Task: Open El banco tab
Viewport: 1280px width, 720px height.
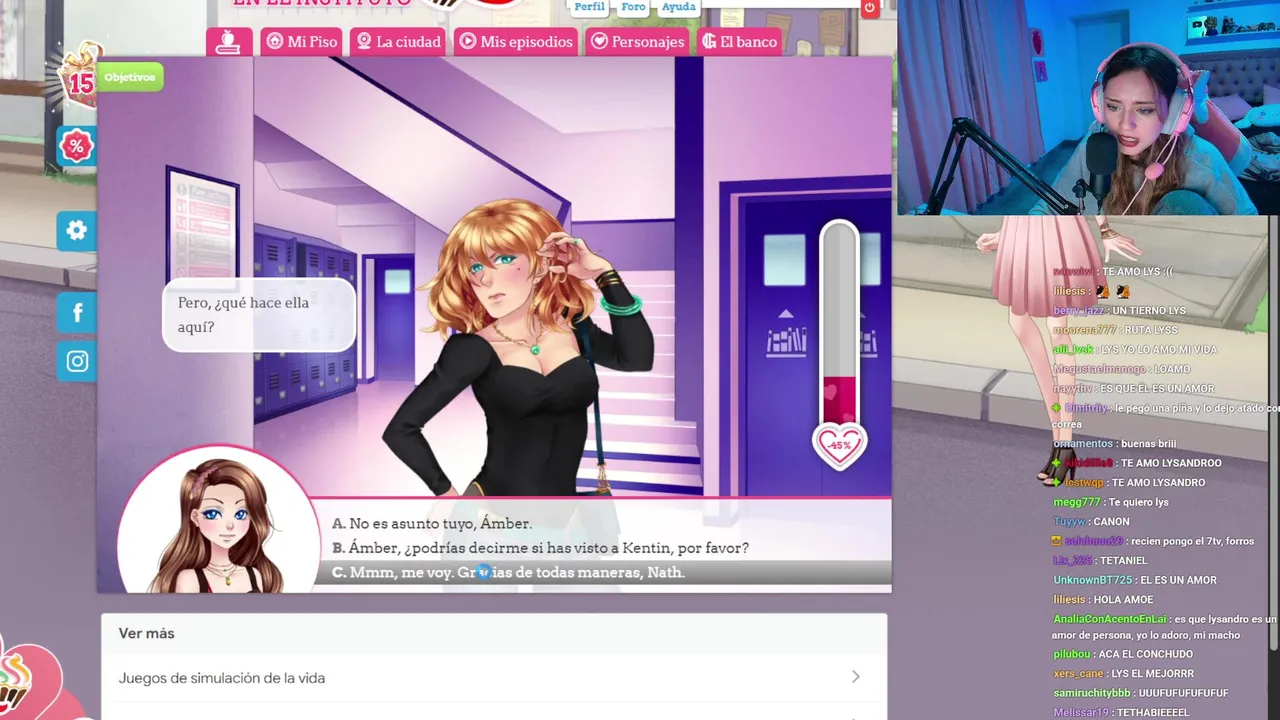Action: (739, 41)
